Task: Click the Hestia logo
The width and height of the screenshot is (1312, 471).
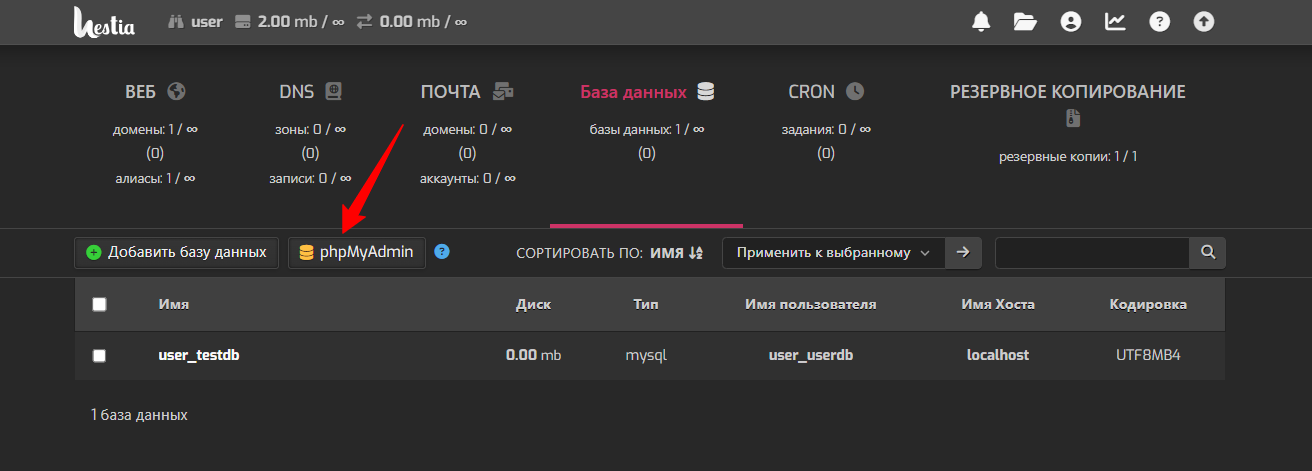Action: click(x=104, y=22)
